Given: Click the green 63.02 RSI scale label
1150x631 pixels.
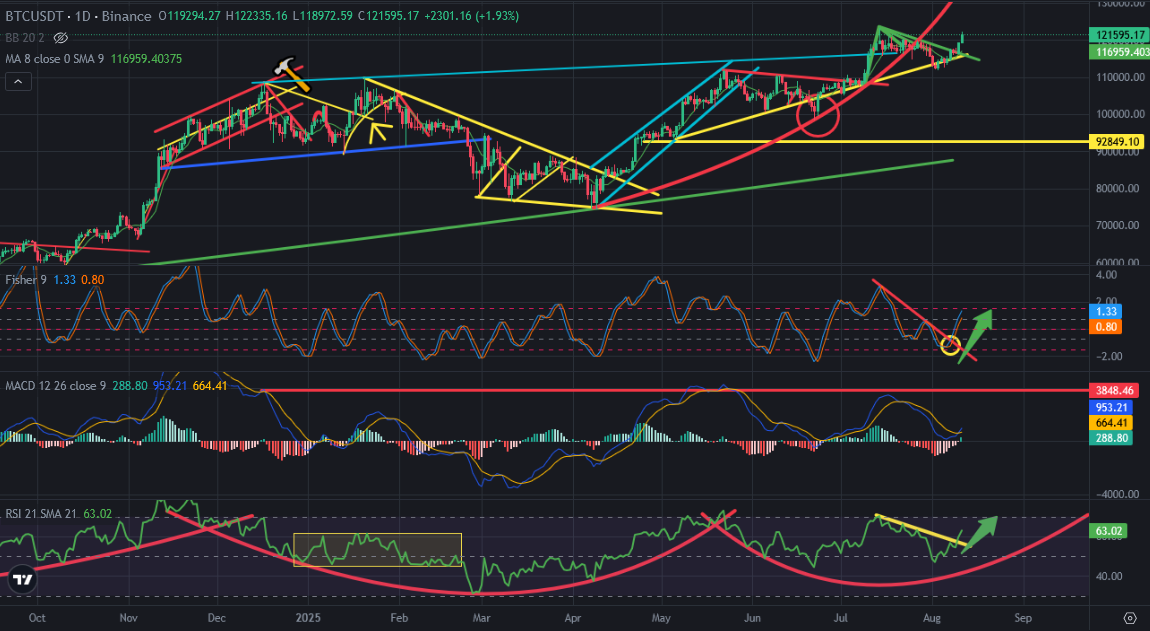Looking at the screenshot, I should tap(1108, 530).
